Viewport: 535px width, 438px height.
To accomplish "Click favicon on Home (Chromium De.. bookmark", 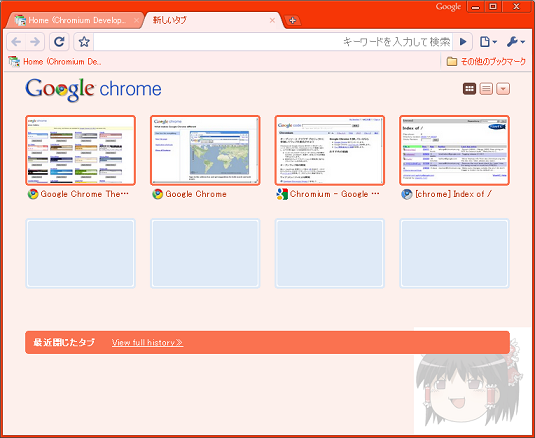I will click(14, 62).
